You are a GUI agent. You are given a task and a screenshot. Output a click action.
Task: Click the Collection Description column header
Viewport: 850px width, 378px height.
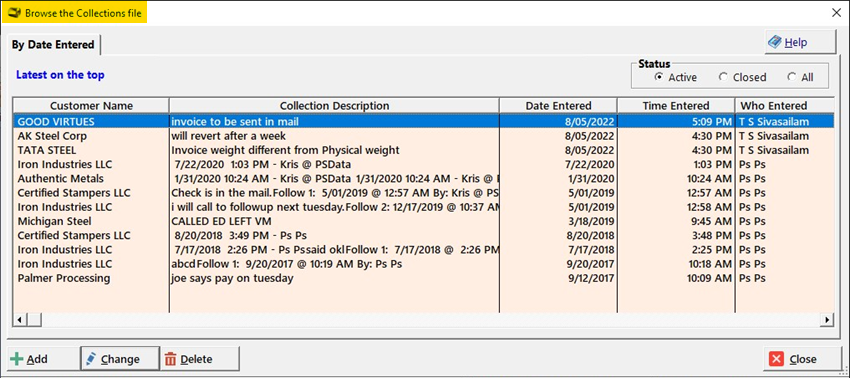tap(334, 106)
